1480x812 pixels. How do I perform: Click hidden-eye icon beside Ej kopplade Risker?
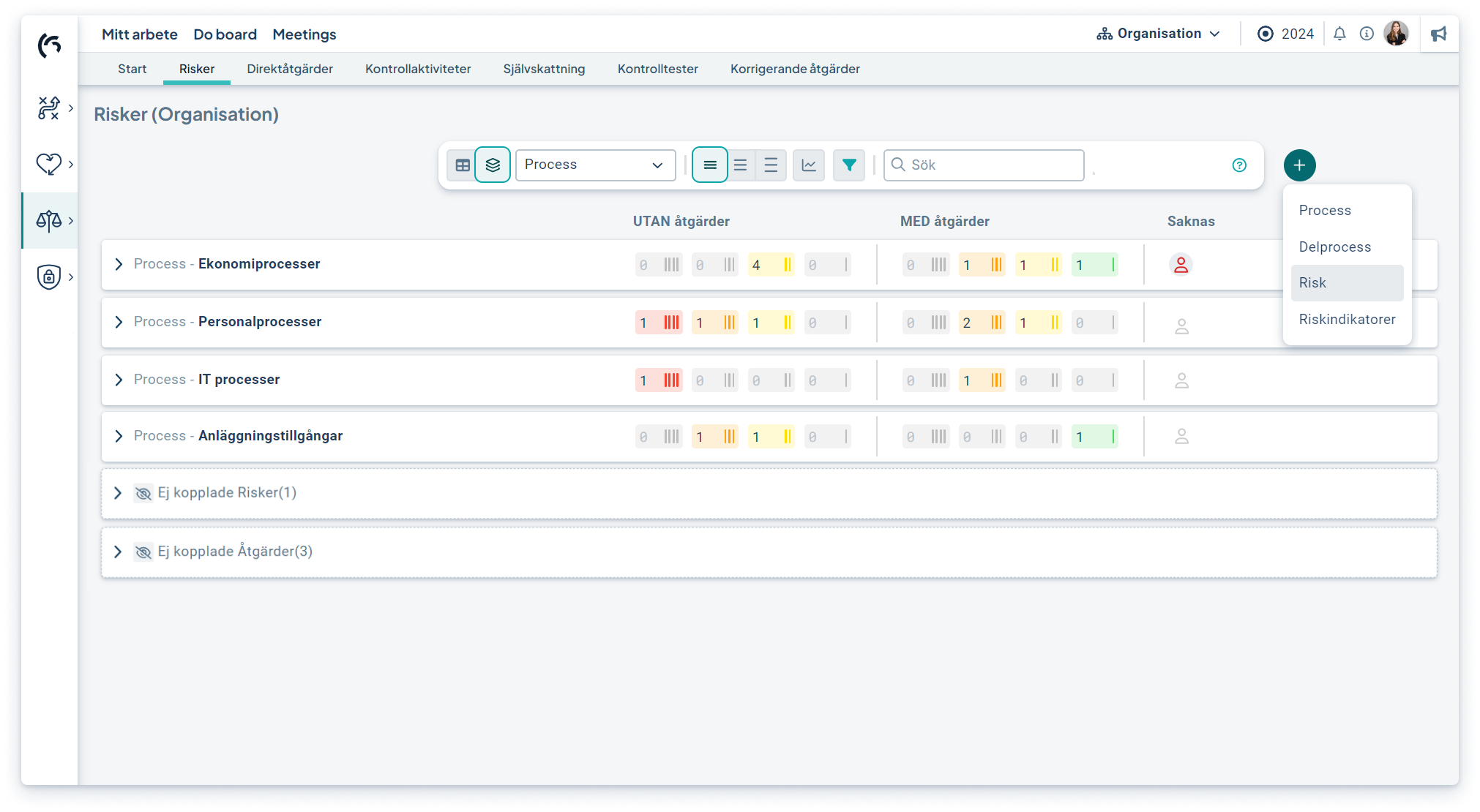(143, 494)
